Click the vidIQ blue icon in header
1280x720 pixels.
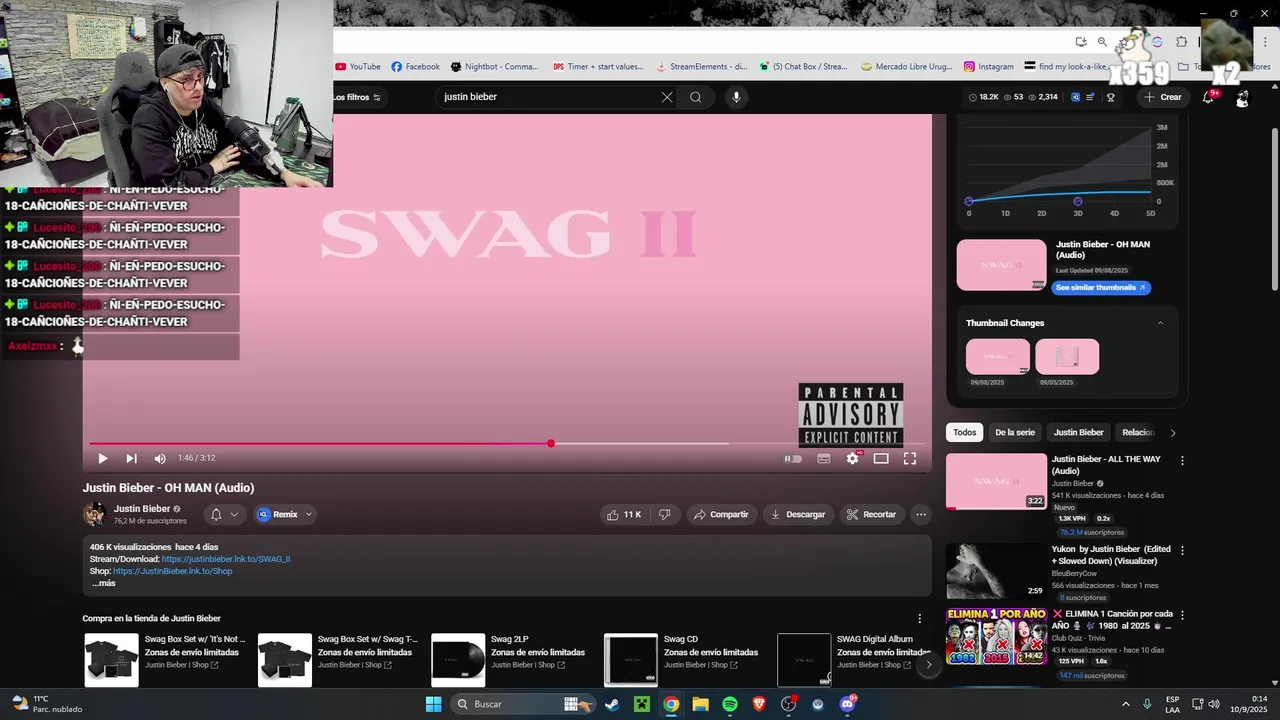1076,97
